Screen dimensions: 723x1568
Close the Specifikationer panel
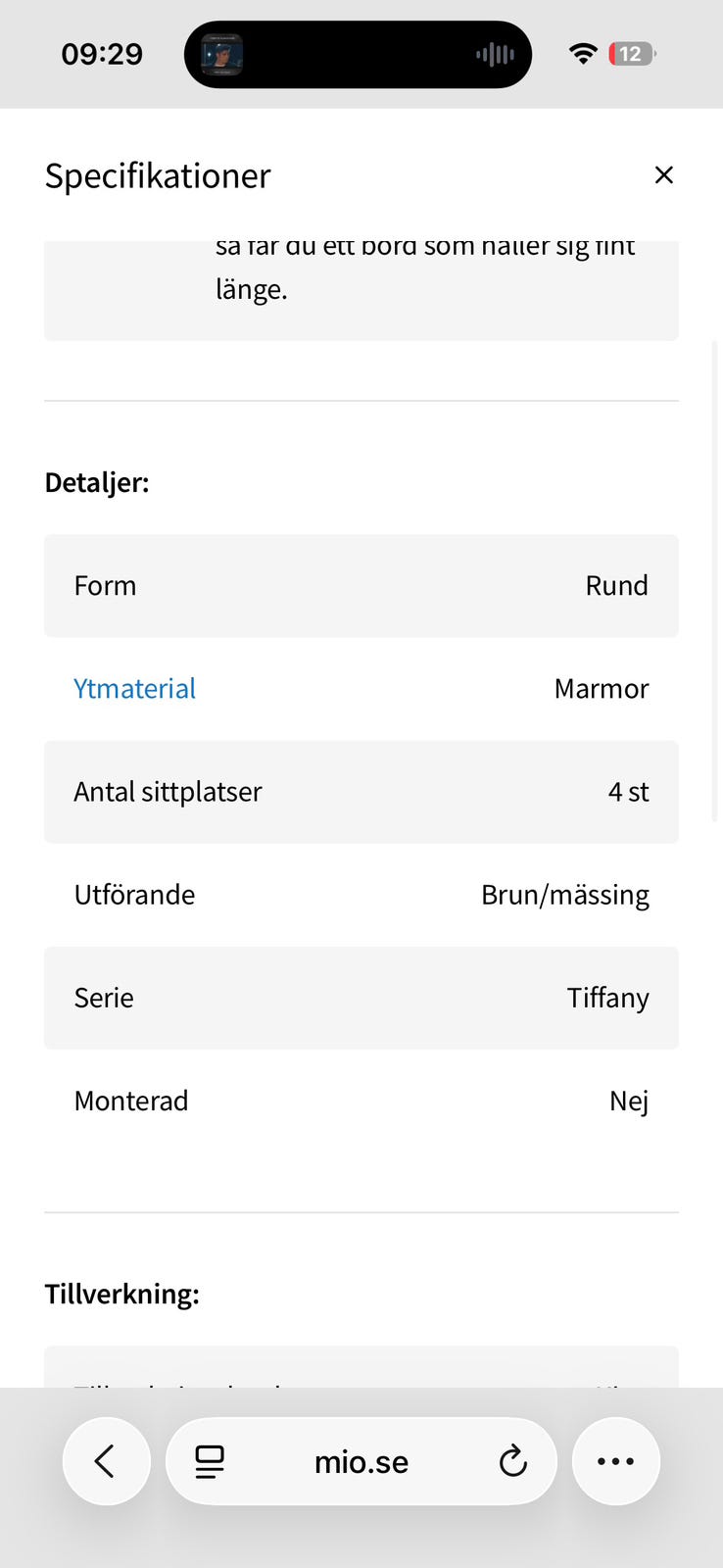click(663, 175)
